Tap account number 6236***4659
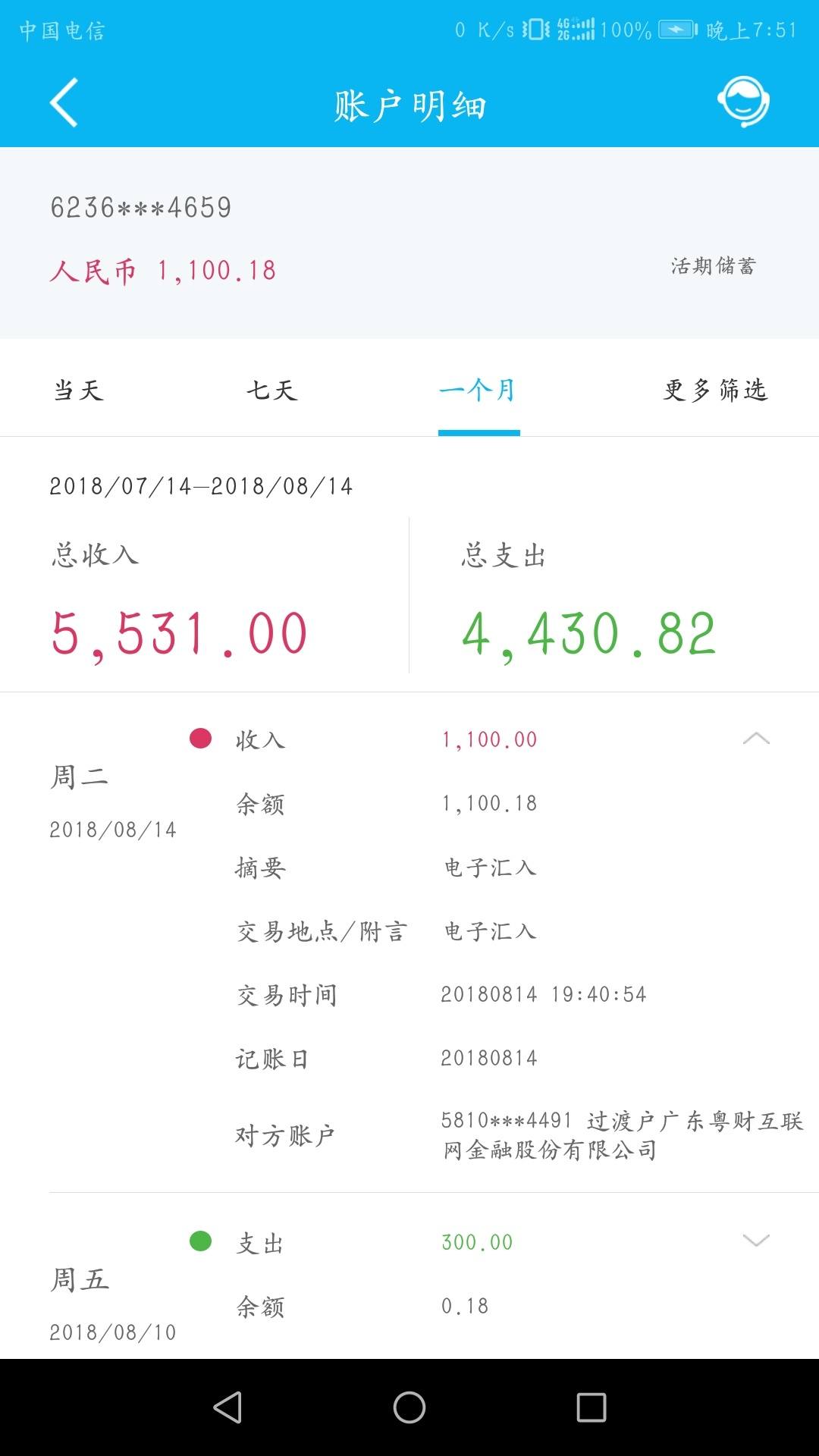The width and height of the screenshot is (819, 1456). click(141, 207)
